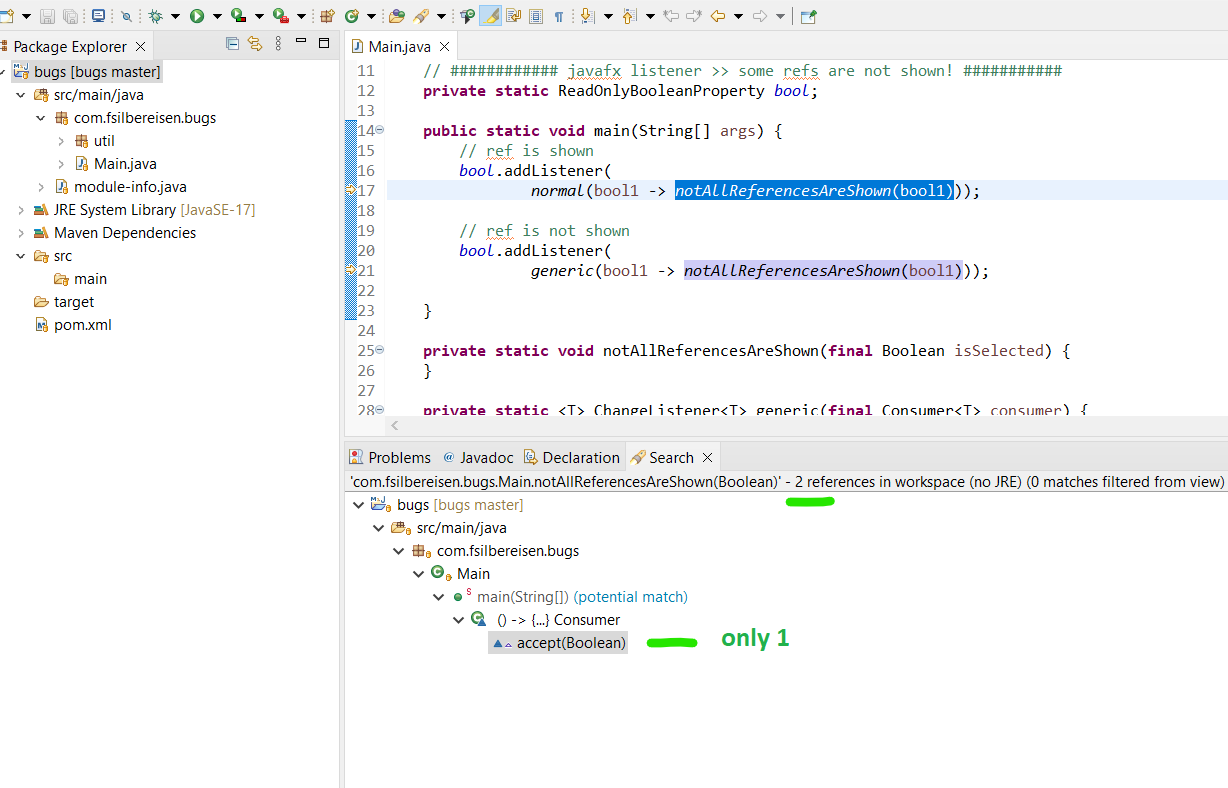Viewport: 1228px width, 788px height.
Task: Launch Run with Coverage
Action: tap(237, 15)
